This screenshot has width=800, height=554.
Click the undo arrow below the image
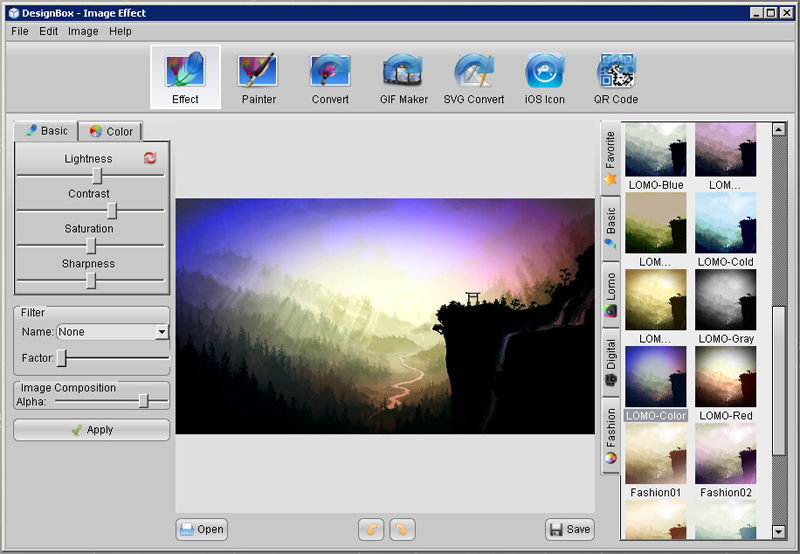(x=371, y=529)
